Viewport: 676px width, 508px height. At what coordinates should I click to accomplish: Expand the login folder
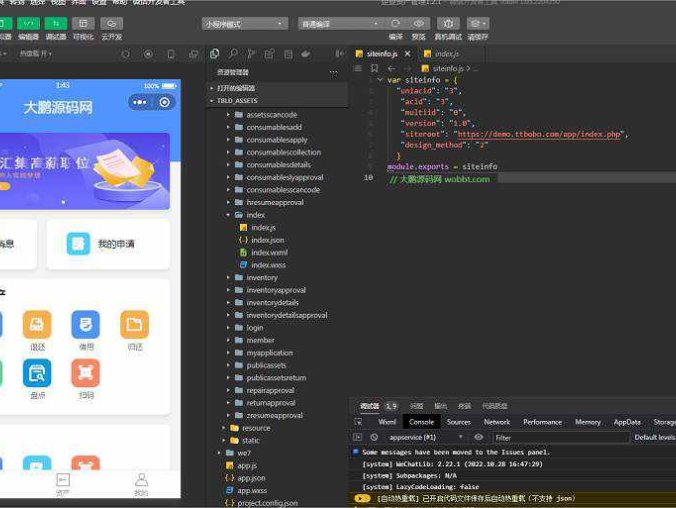(x=254, y=328)
